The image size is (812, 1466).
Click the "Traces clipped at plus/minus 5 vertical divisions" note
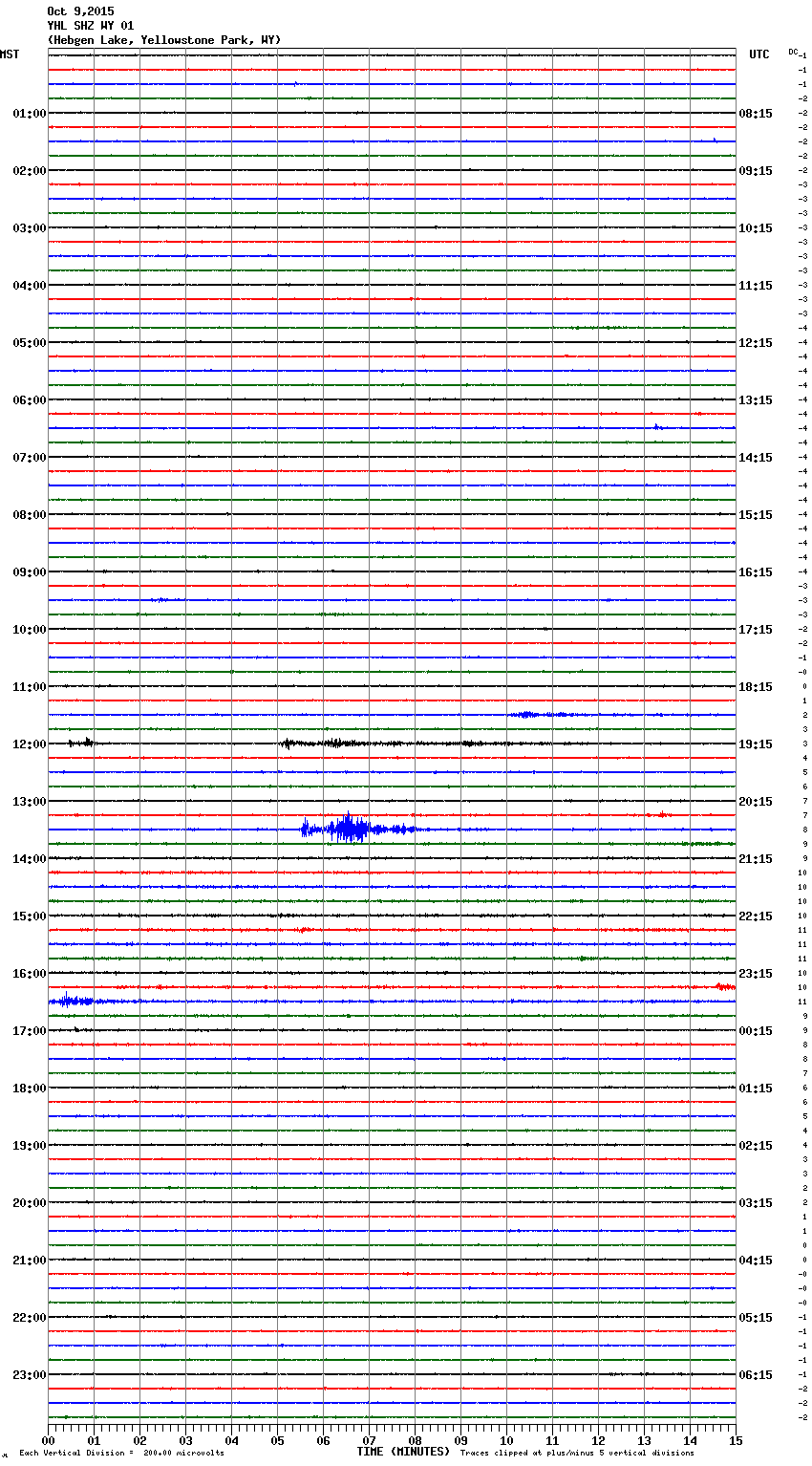click(x=577, y=1453)
